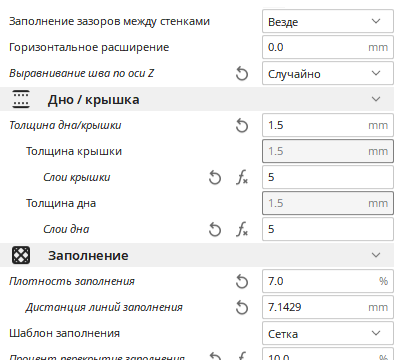Edit Плотность заполнения field 7.0

pos(328,281)
